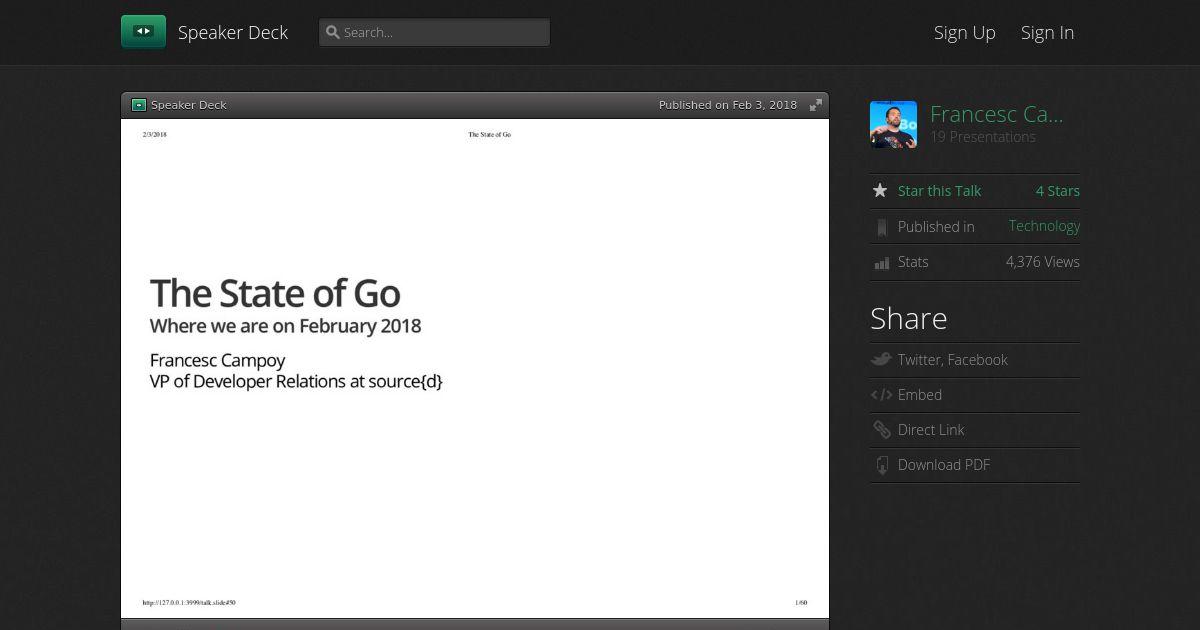Viewport: 1200px width, 630px height.
Task: Click the Published in label
Action: (936, 227)
